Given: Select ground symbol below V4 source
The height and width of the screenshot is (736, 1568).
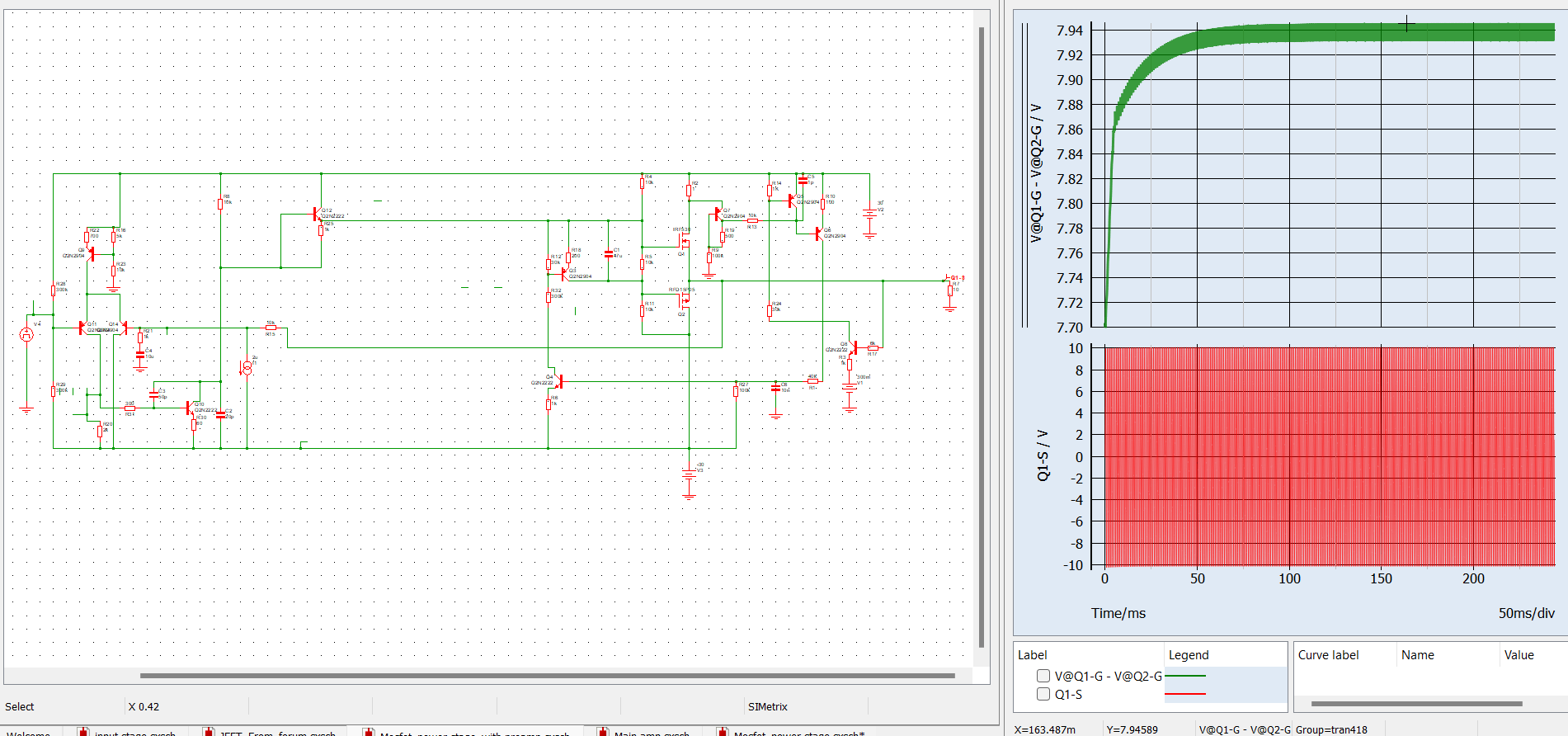Looking at the screenshot, I should (x=26, y=408).
